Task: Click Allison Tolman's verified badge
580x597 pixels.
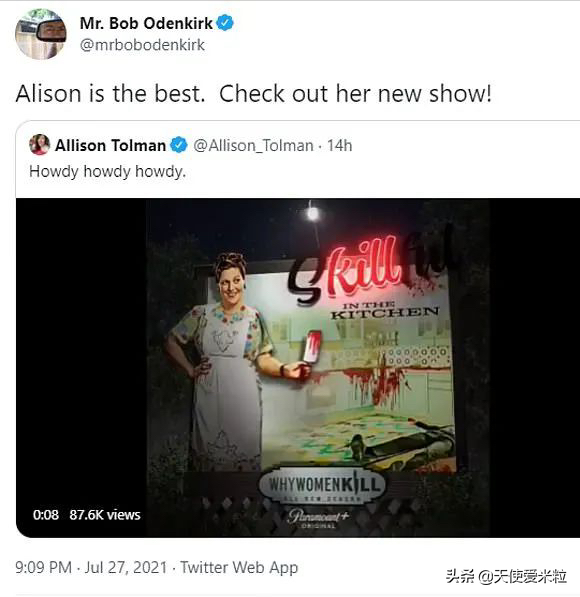Action: click(x=179, y=145)
